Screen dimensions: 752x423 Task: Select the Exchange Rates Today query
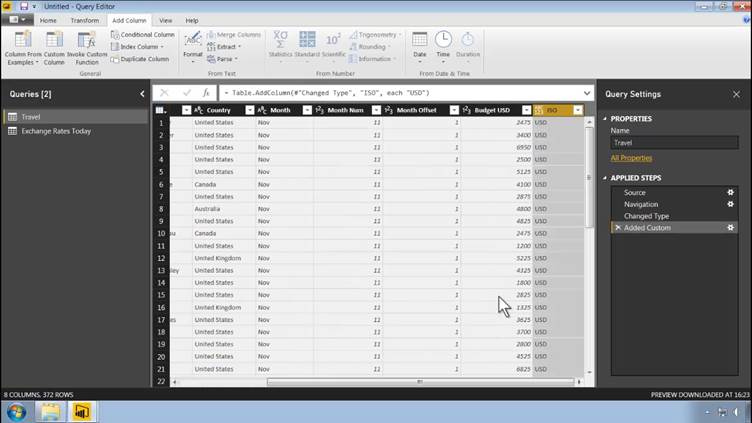click(x=56, y=131)
